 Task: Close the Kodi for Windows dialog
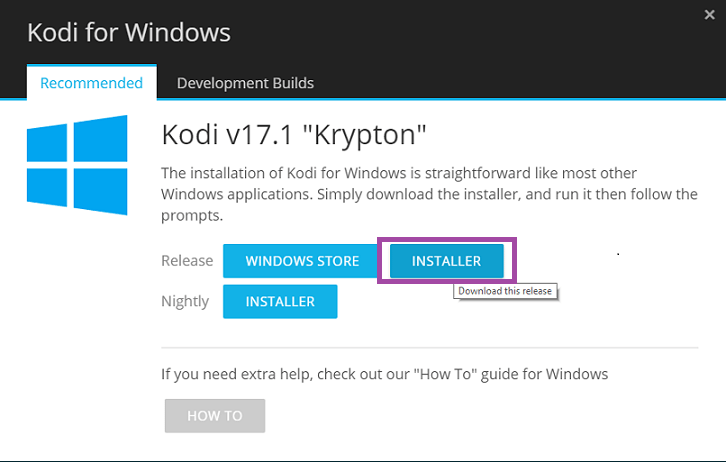coord(709,15)
